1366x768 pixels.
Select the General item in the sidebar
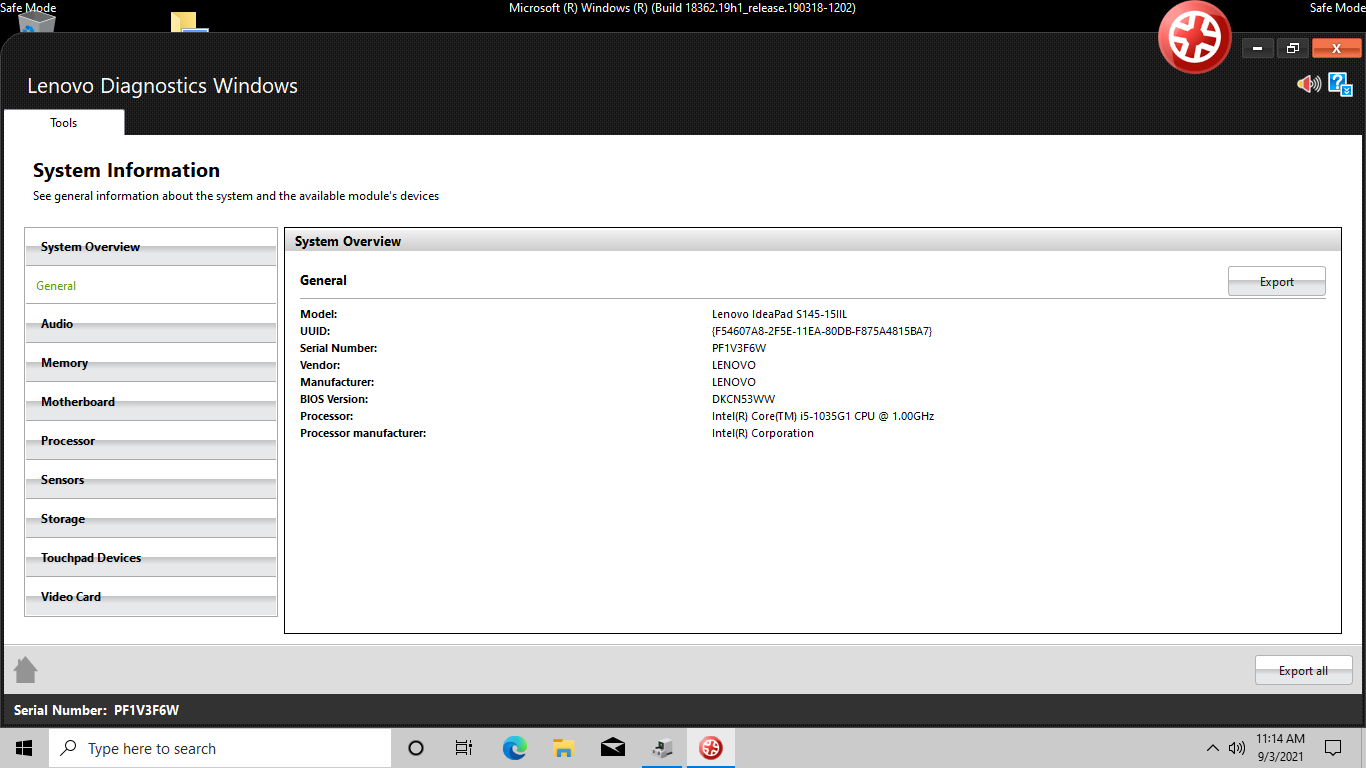click(151, 285)
